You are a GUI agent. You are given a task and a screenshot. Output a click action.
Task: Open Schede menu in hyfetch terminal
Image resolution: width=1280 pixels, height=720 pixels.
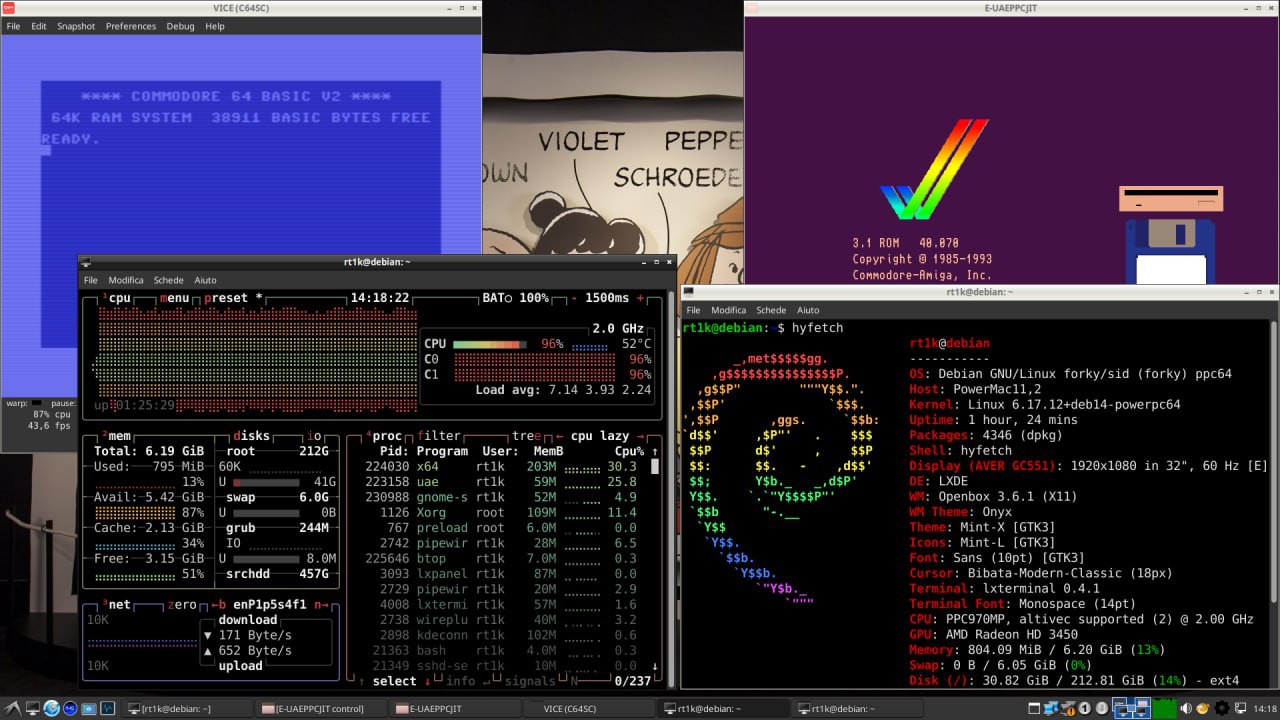[x=771, y=310]
